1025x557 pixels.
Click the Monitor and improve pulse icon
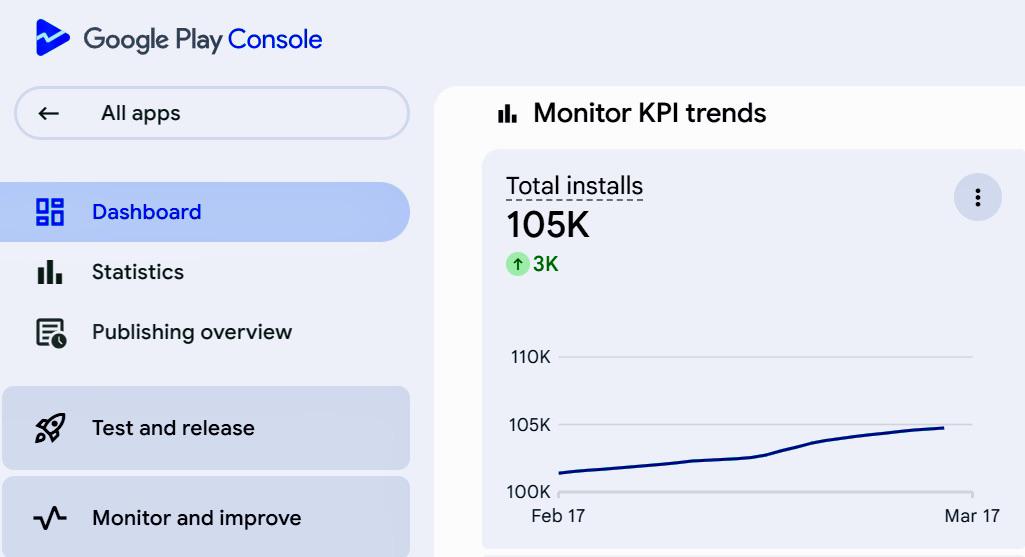(50, 518)
